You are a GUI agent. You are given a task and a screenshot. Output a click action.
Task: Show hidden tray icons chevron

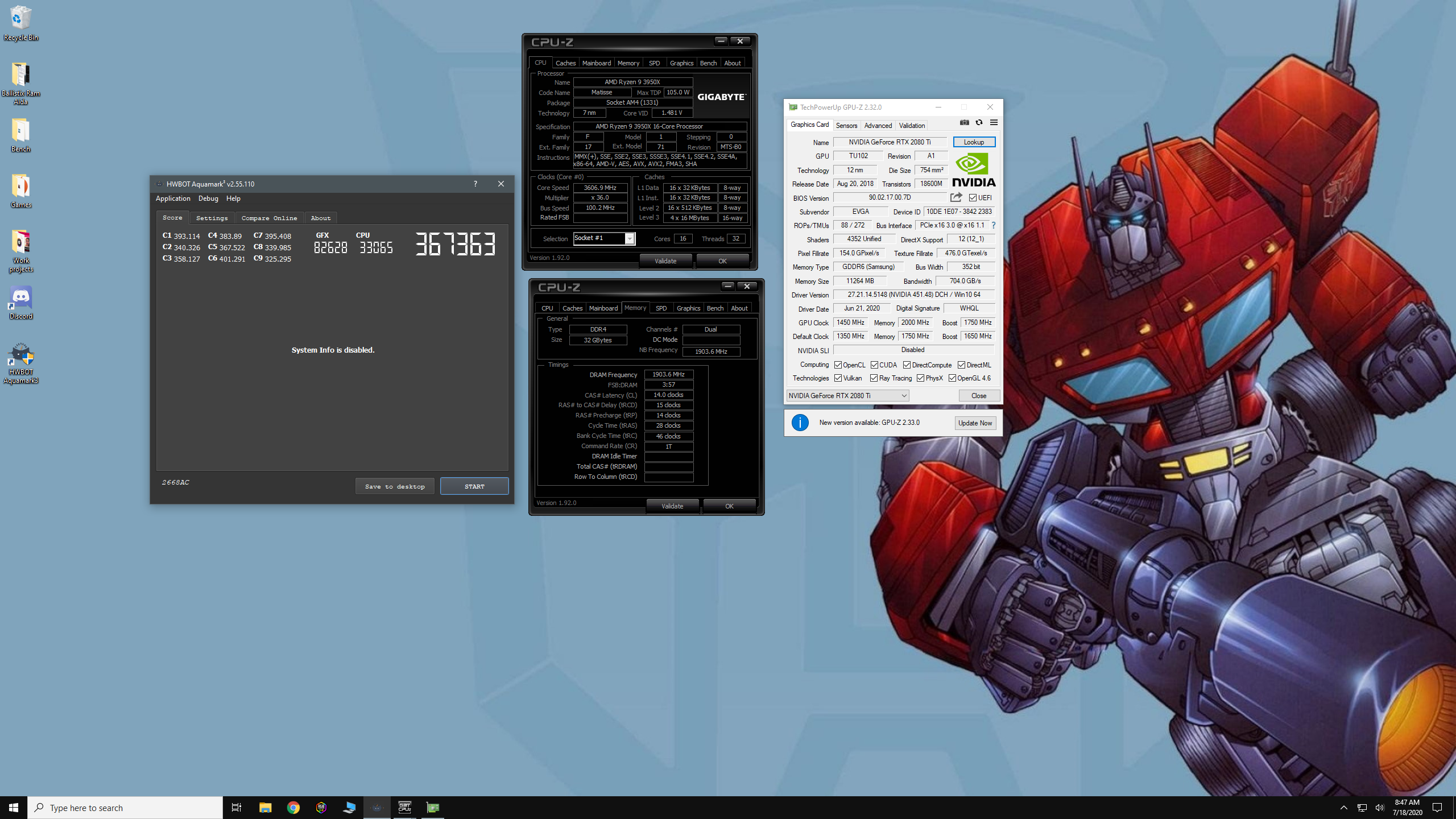(x=1343, y=808)
